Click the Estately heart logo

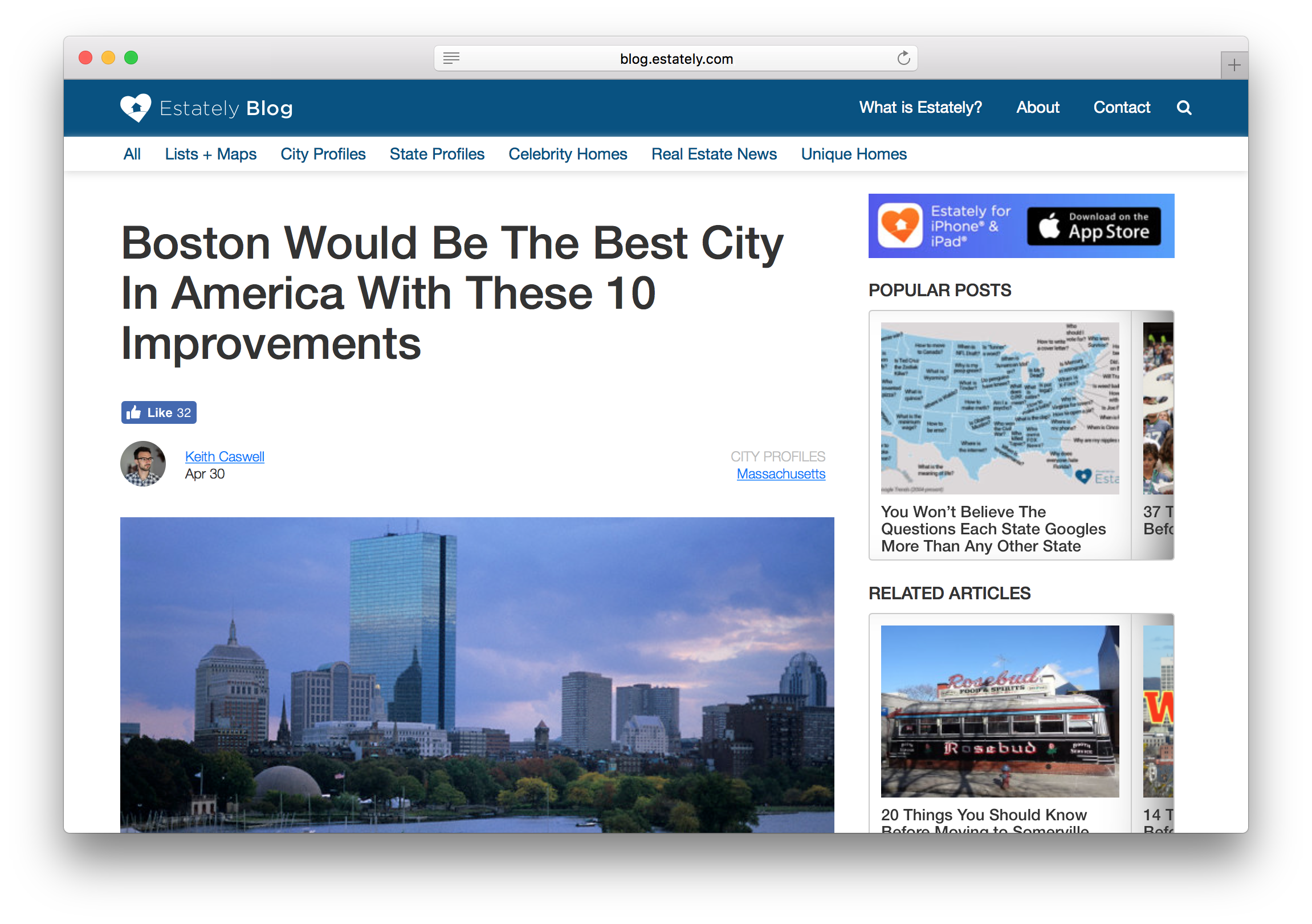136,108
